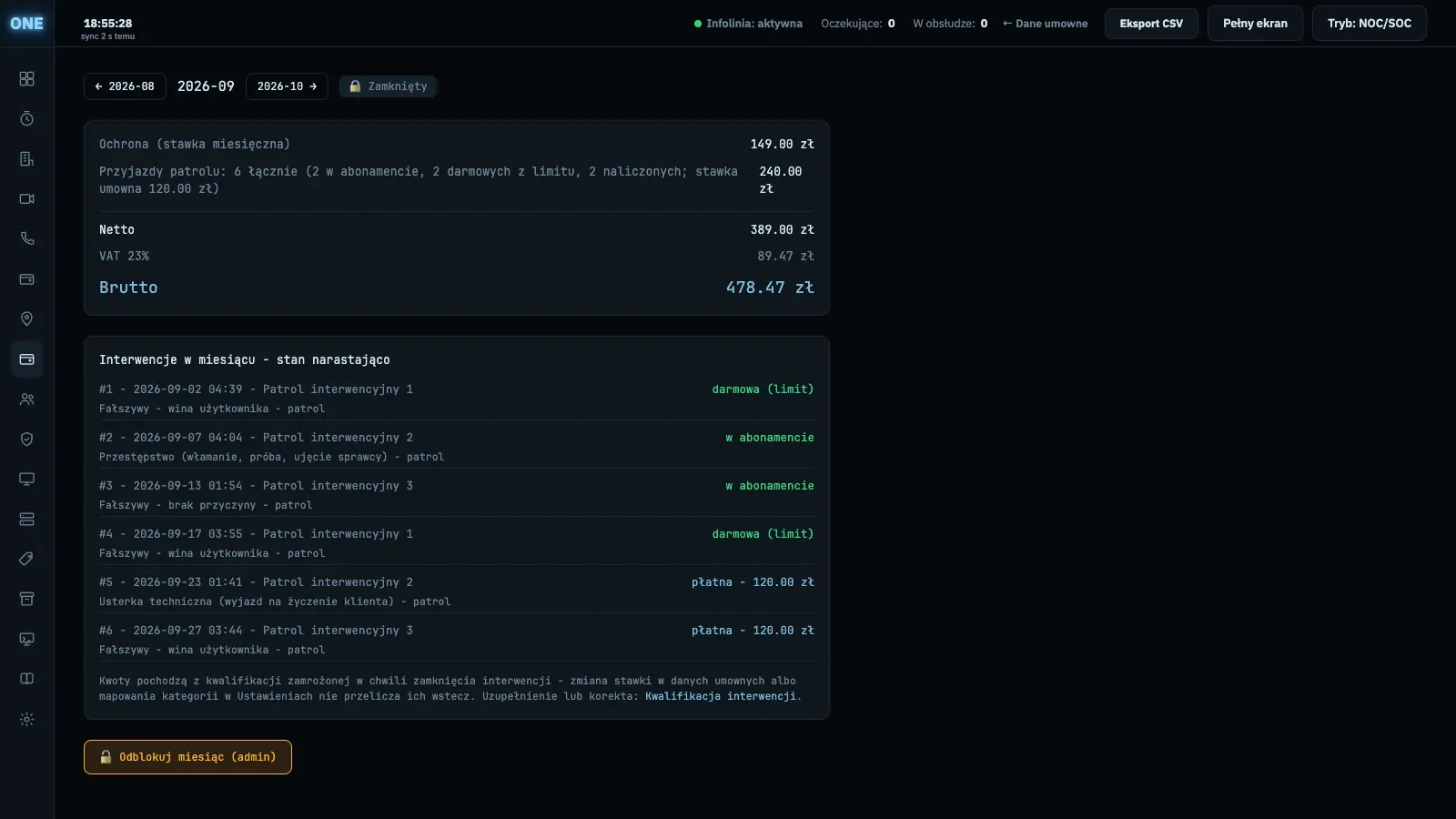Go to next month 2026-10
This screenshot has height=819, width=1456.
tap(287, 86)
